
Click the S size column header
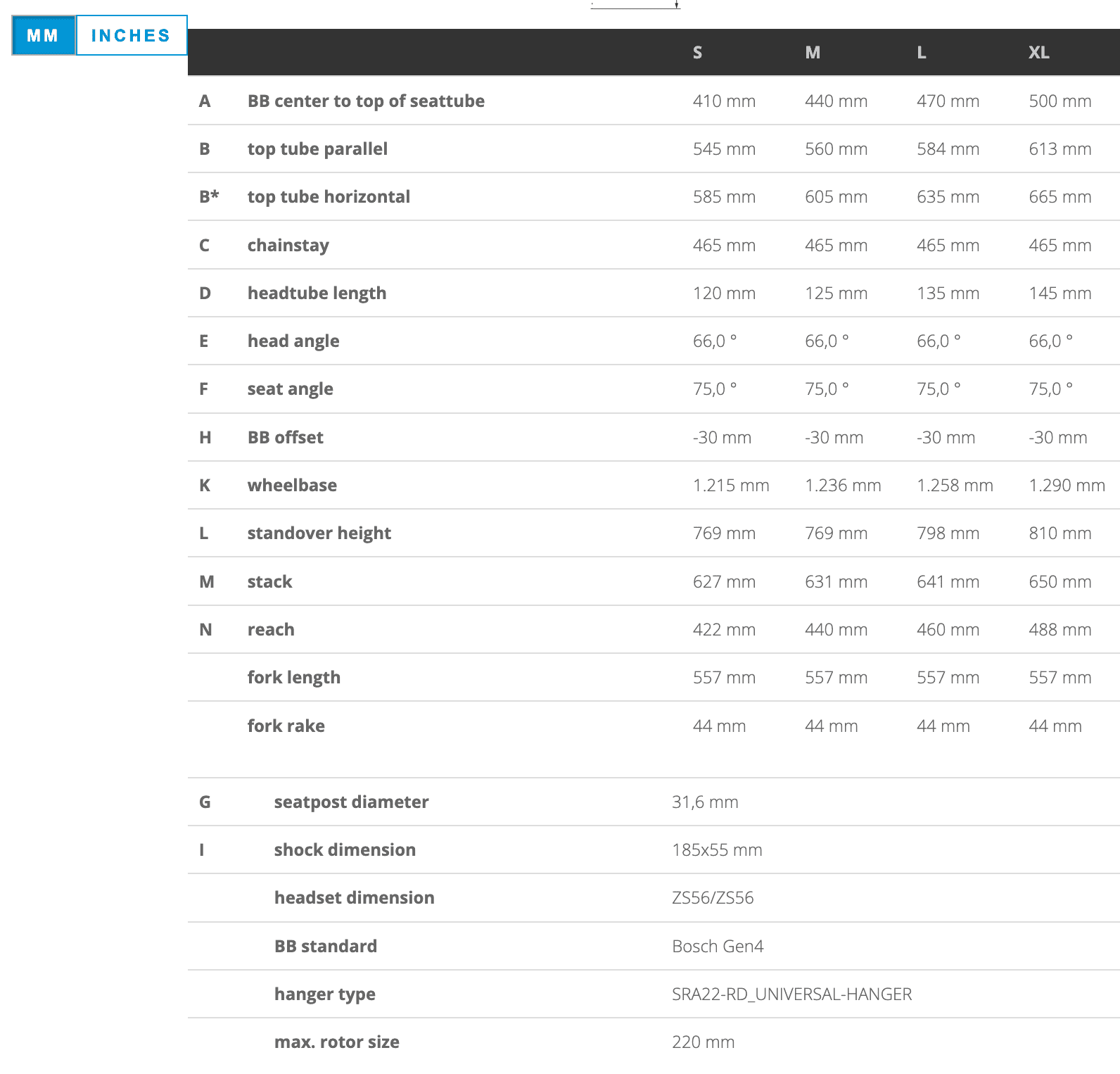click(x=697, y=53)
